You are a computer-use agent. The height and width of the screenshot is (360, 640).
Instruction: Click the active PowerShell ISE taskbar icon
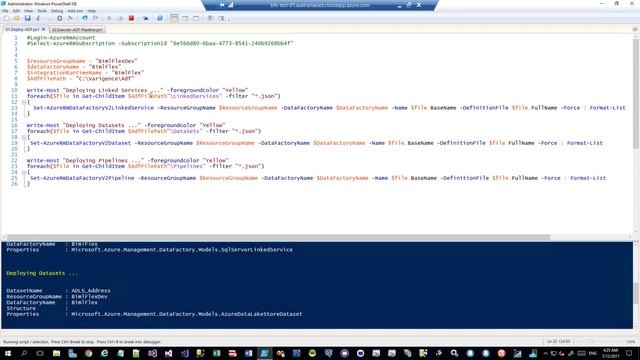tap(264, 353)
